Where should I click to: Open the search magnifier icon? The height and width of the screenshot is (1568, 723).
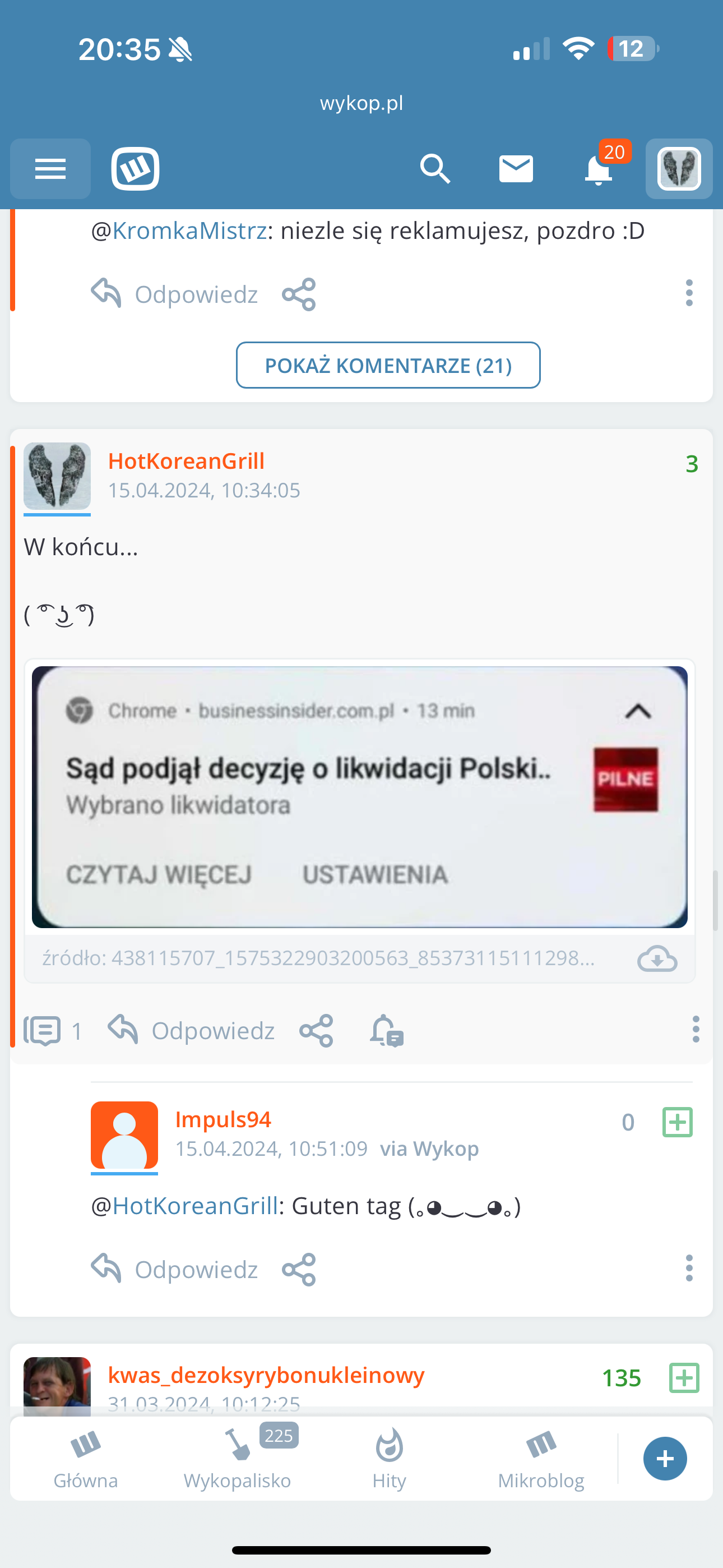point(434,169)
